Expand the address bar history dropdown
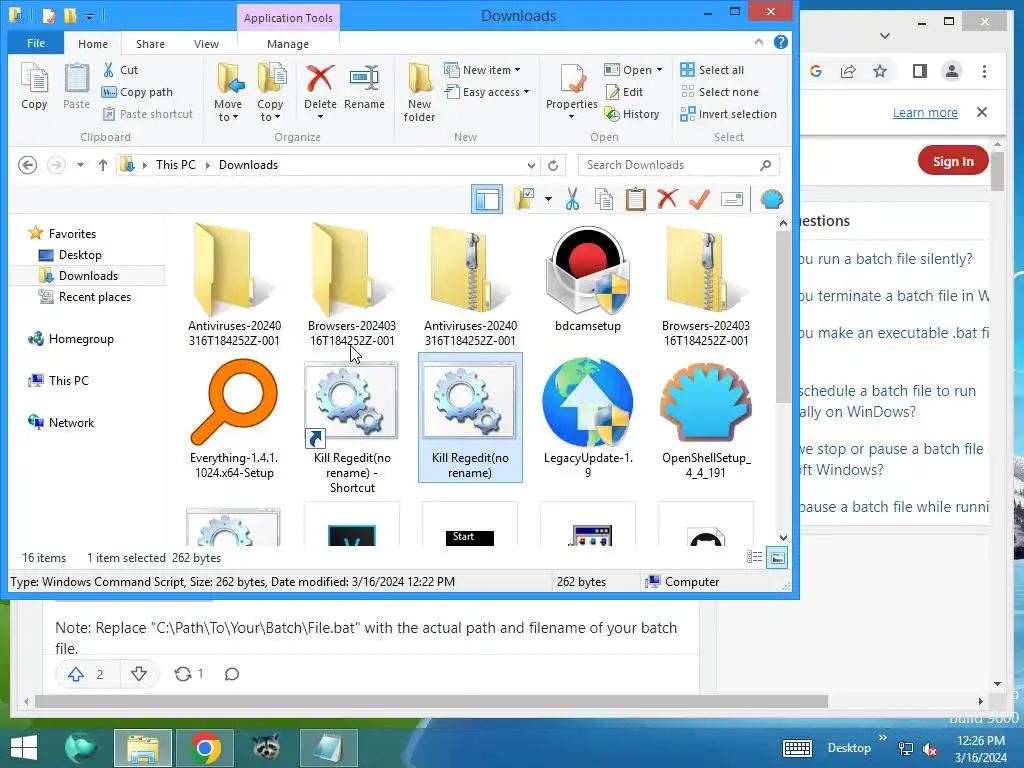Viewport: 1024px width, 768px height. tap(531, 165)
